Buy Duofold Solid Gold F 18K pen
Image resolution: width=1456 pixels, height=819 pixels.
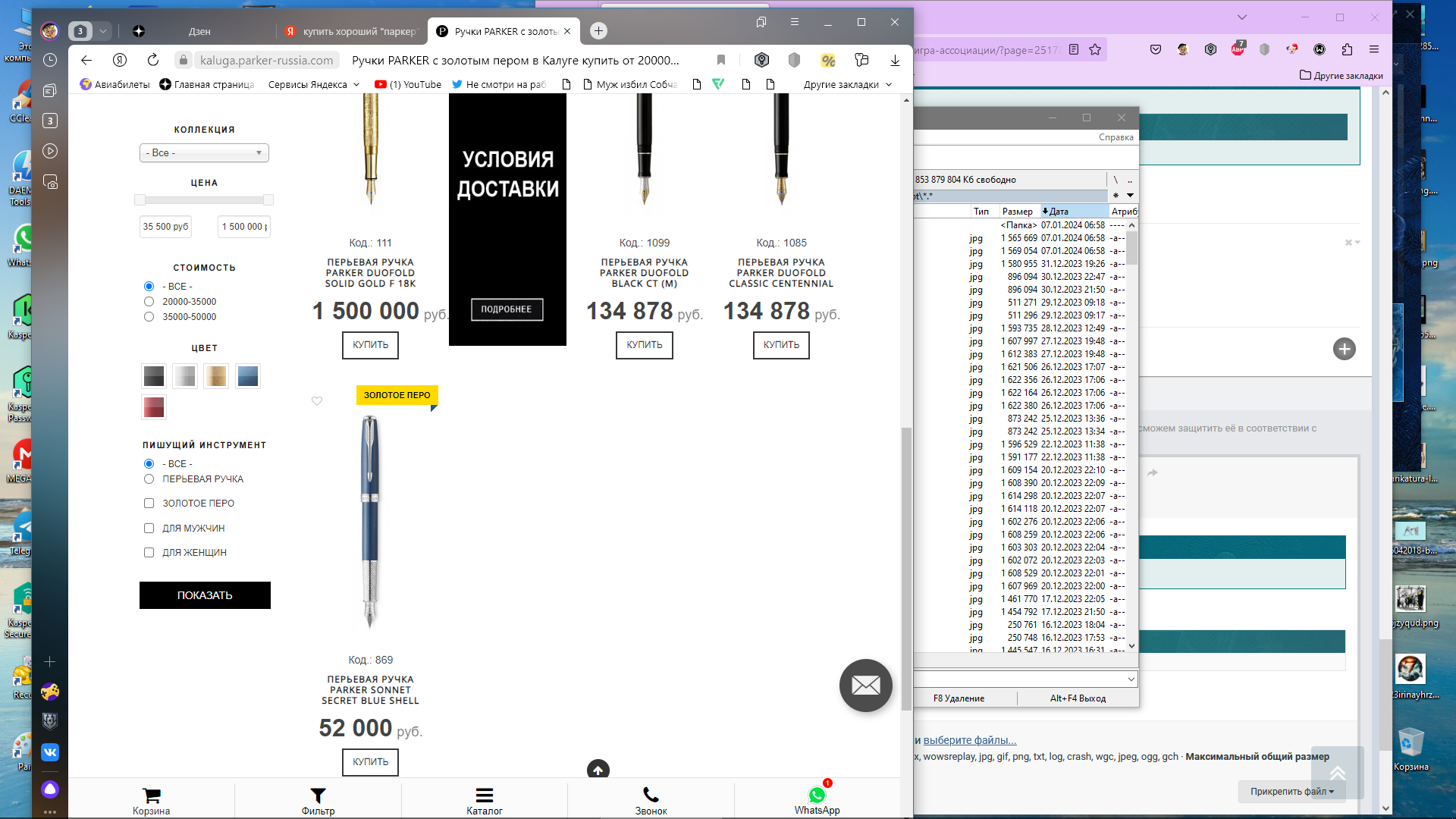370,345
